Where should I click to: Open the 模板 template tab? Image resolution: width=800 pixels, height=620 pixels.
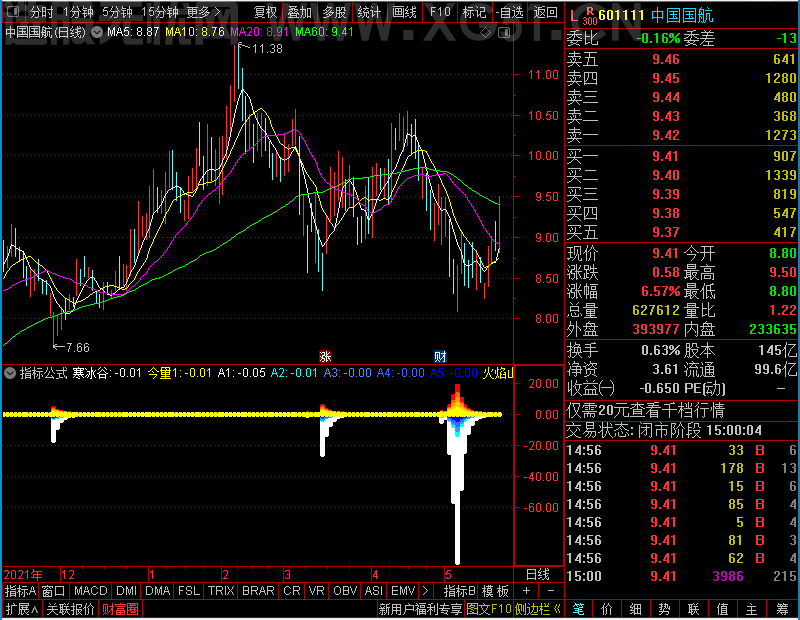[495, 591]
